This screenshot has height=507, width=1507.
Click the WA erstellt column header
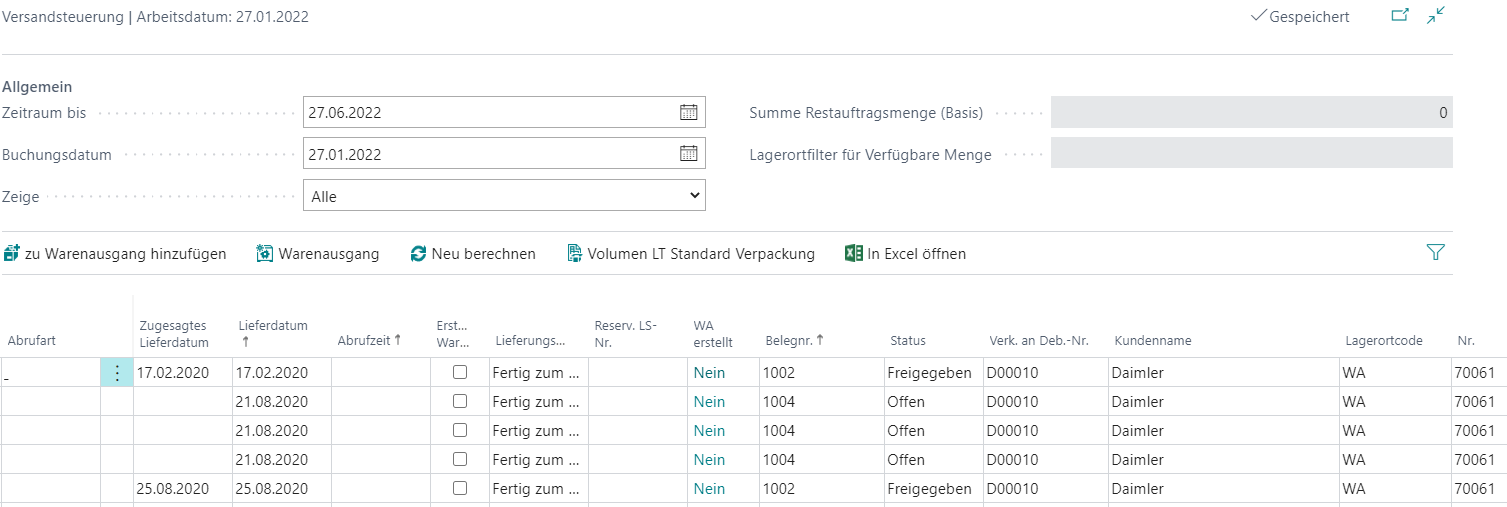click(x=713, y=333)
